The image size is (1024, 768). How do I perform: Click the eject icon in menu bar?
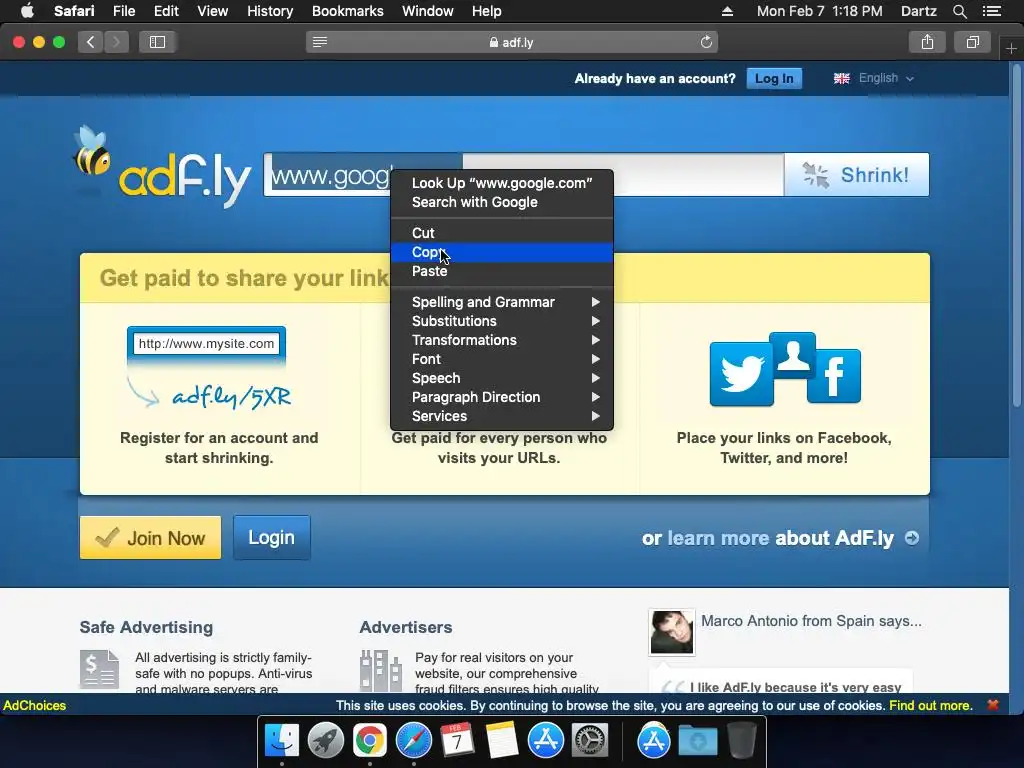(x=728, y=11)
